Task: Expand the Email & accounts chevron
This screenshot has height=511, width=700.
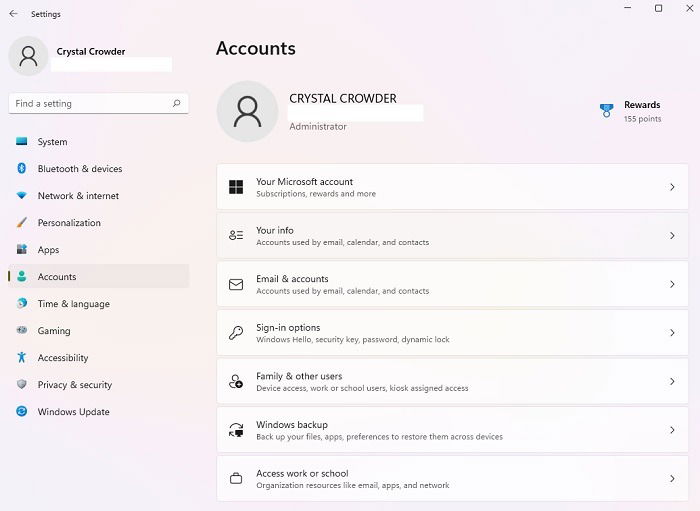Action: (672, 284)
